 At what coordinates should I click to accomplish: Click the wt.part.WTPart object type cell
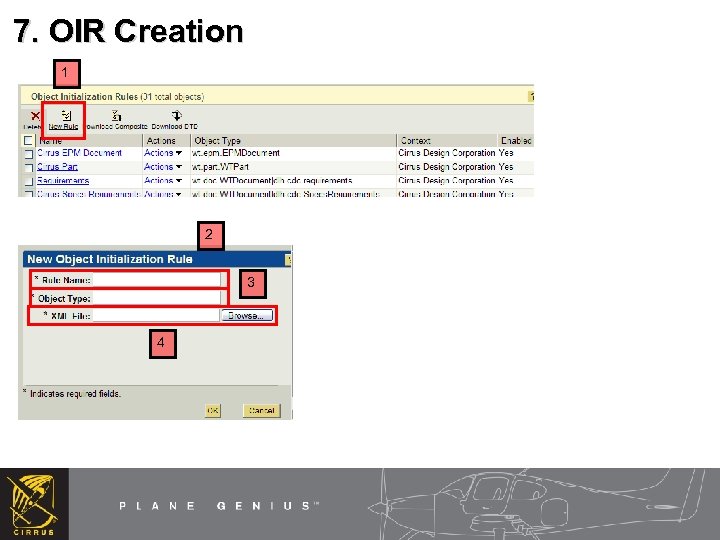point(220,167)
